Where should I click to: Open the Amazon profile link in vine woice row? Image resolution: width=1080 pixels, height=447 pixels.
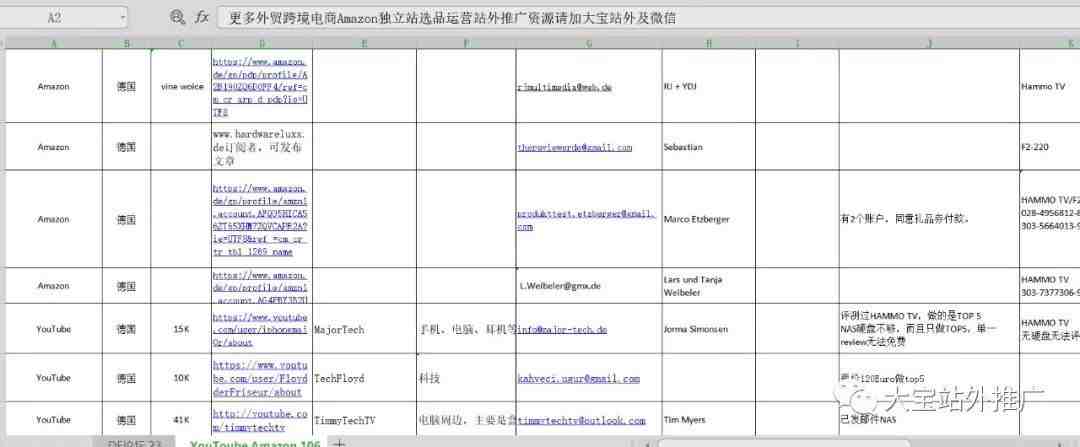[260, 86]
